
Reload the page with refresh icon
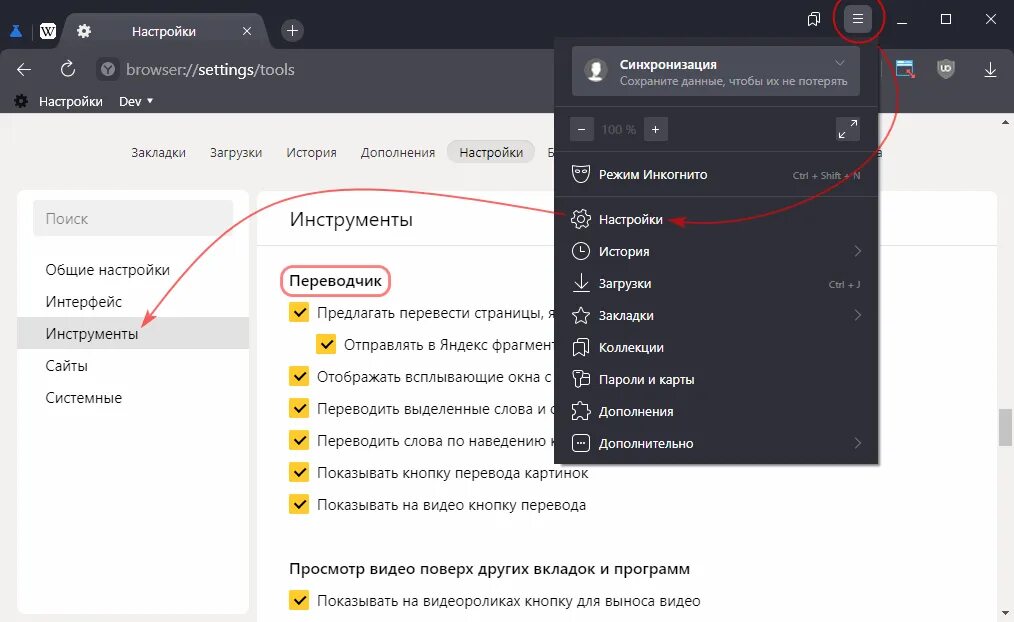pos(67,69)
